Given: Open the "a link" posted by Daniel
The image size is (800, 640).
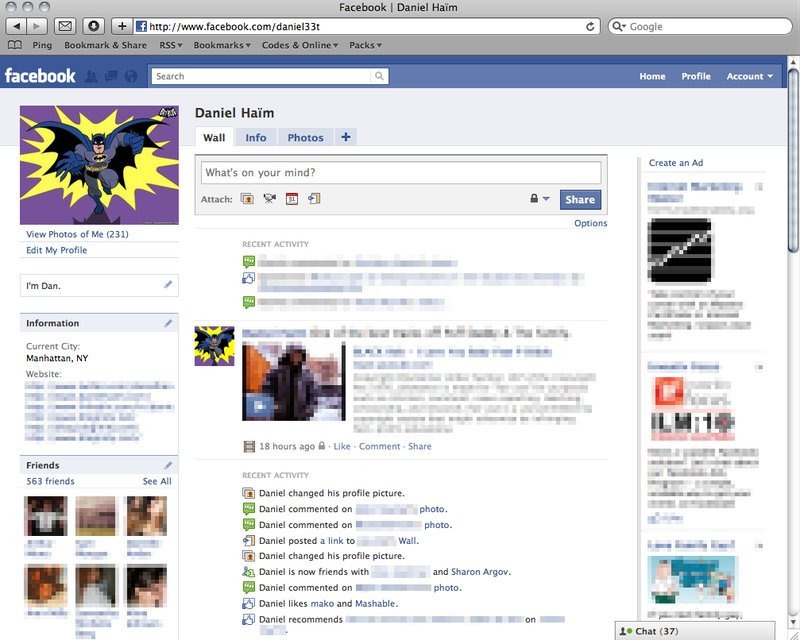Looking at the screenshot, I should coord(332,540).
